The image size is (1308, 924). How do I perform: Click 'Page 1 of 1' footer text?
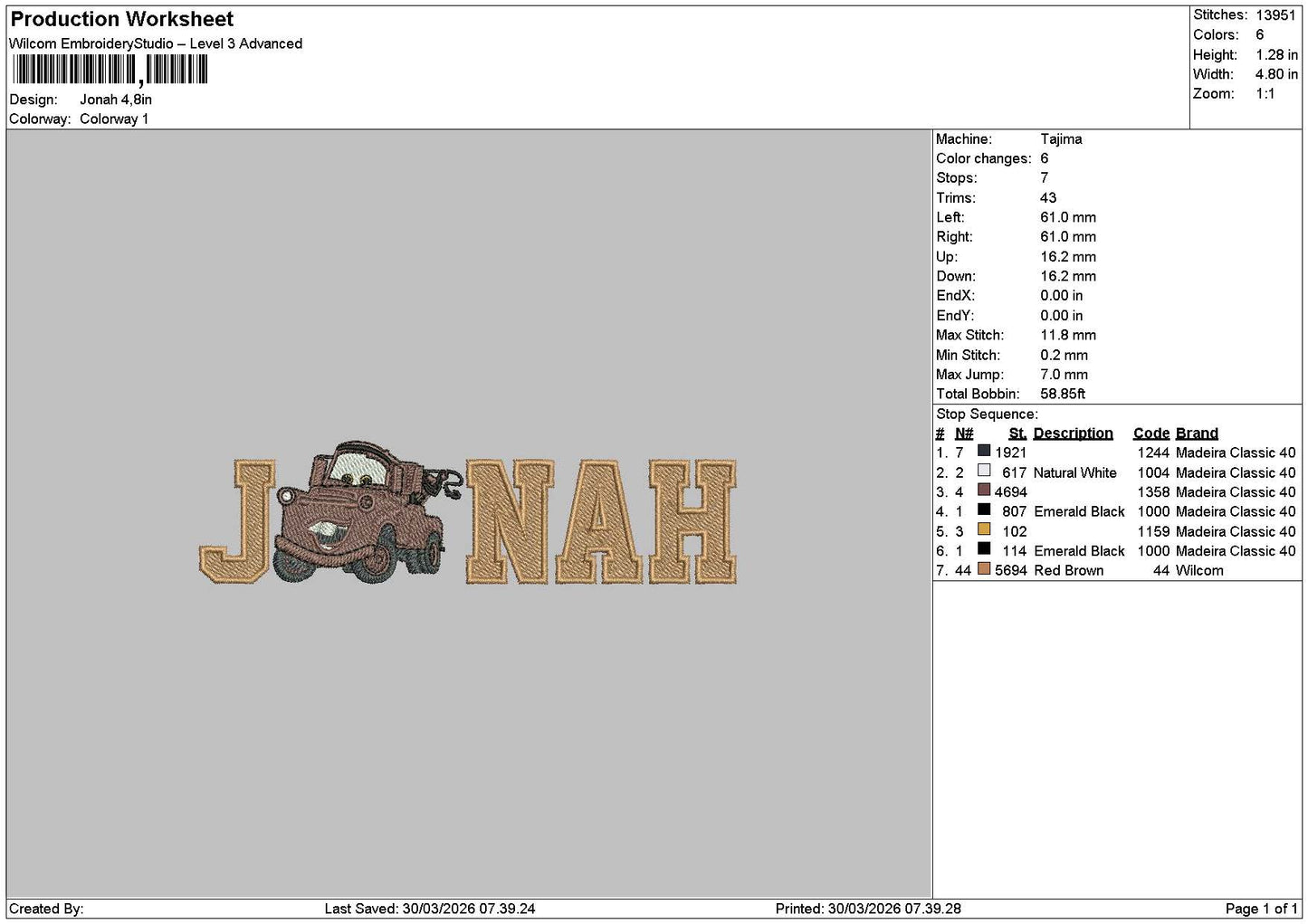pos(1261,909)
